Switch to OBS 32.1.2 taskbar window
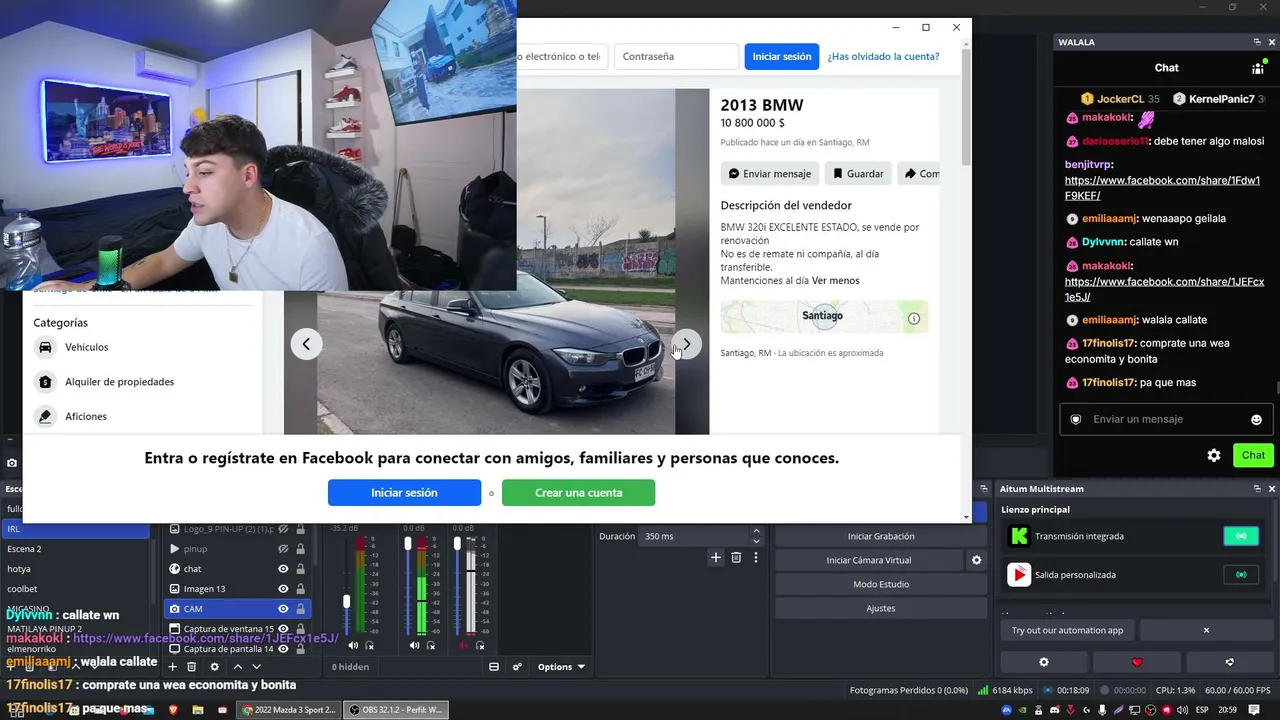1280x720 pixels. coord(396,710)
